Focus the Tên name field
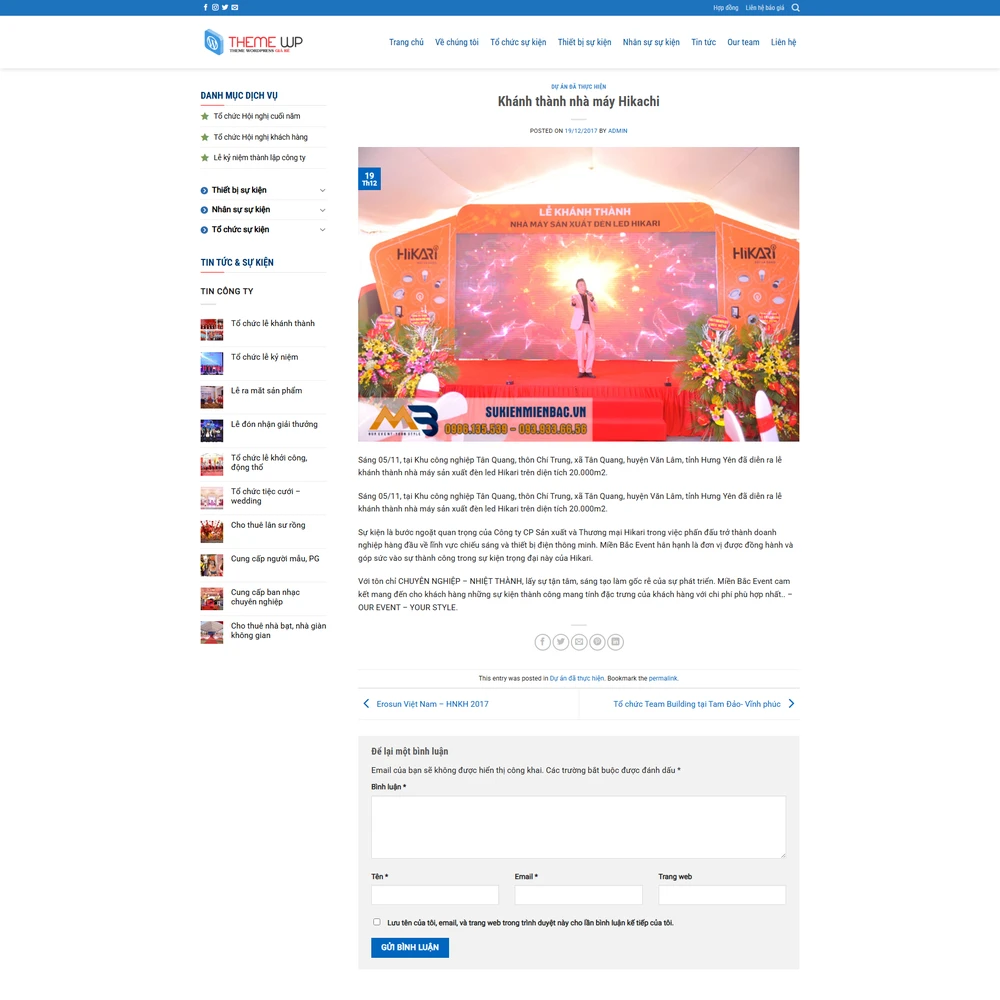1000x1000 pixels. coord(435,895)
